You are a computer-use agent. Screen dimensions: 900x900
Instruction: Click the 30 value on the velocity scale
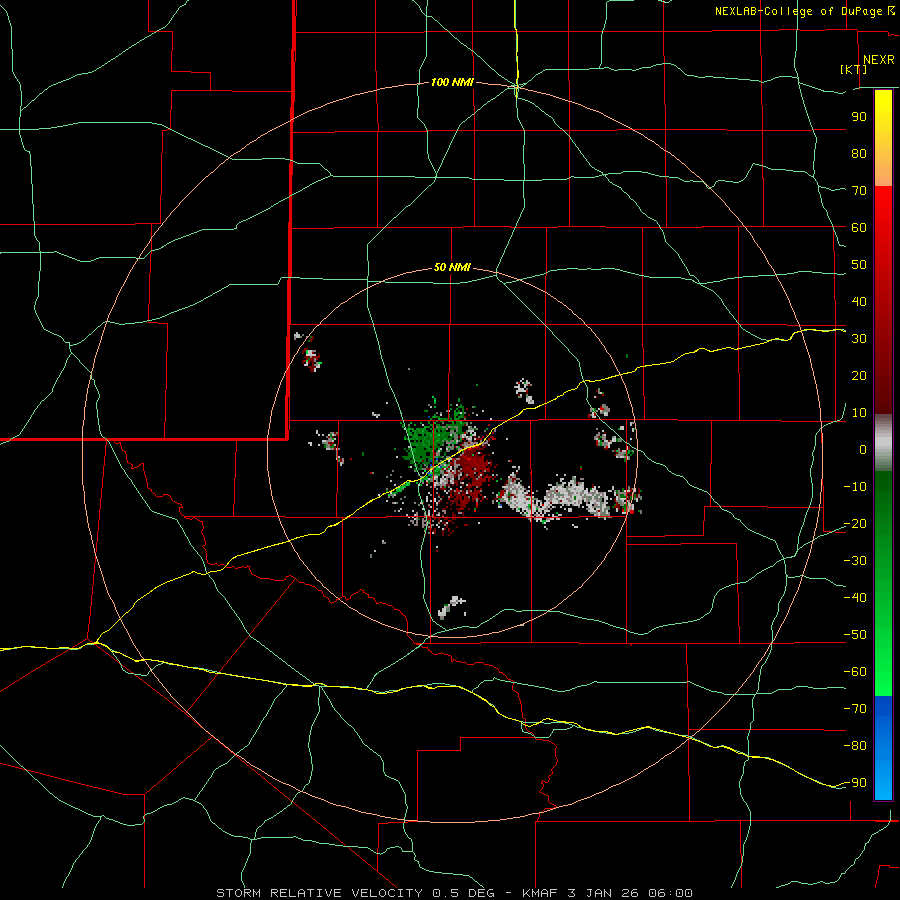[859, 339]
